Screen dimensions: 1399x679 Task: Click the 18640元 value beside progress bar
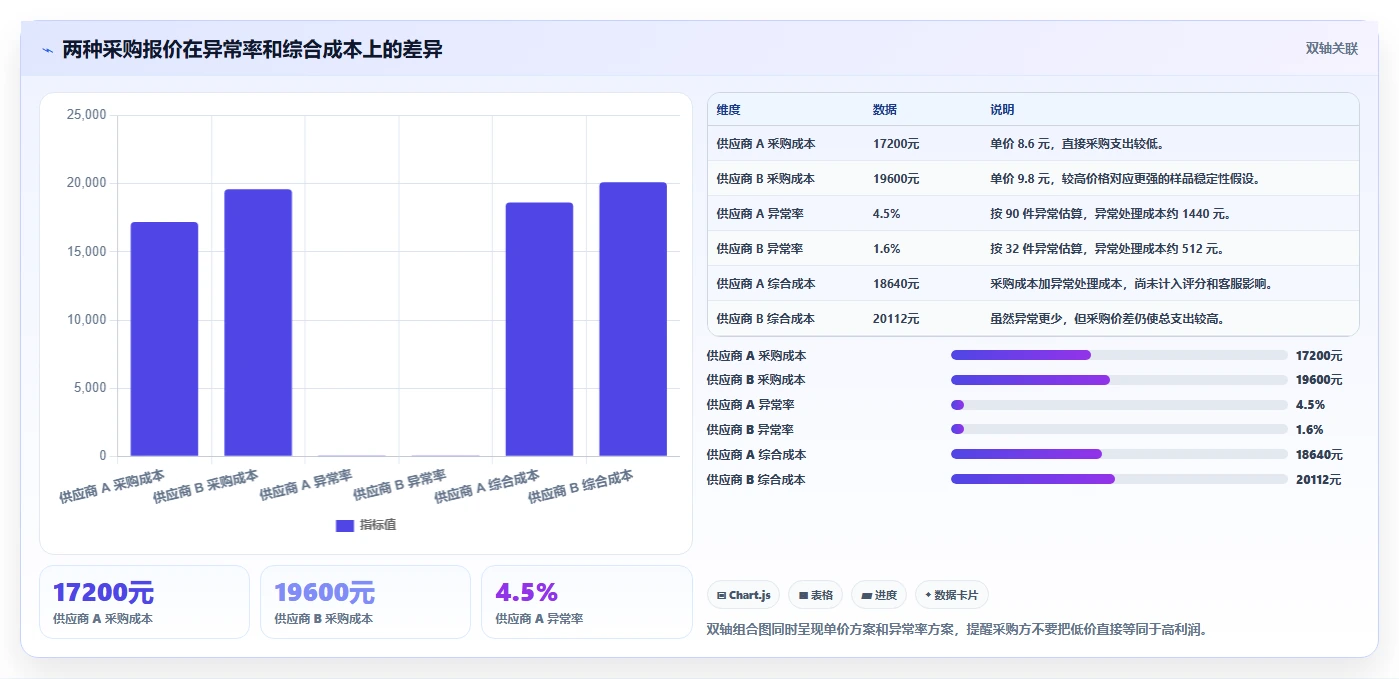(x=1319, y=455)
